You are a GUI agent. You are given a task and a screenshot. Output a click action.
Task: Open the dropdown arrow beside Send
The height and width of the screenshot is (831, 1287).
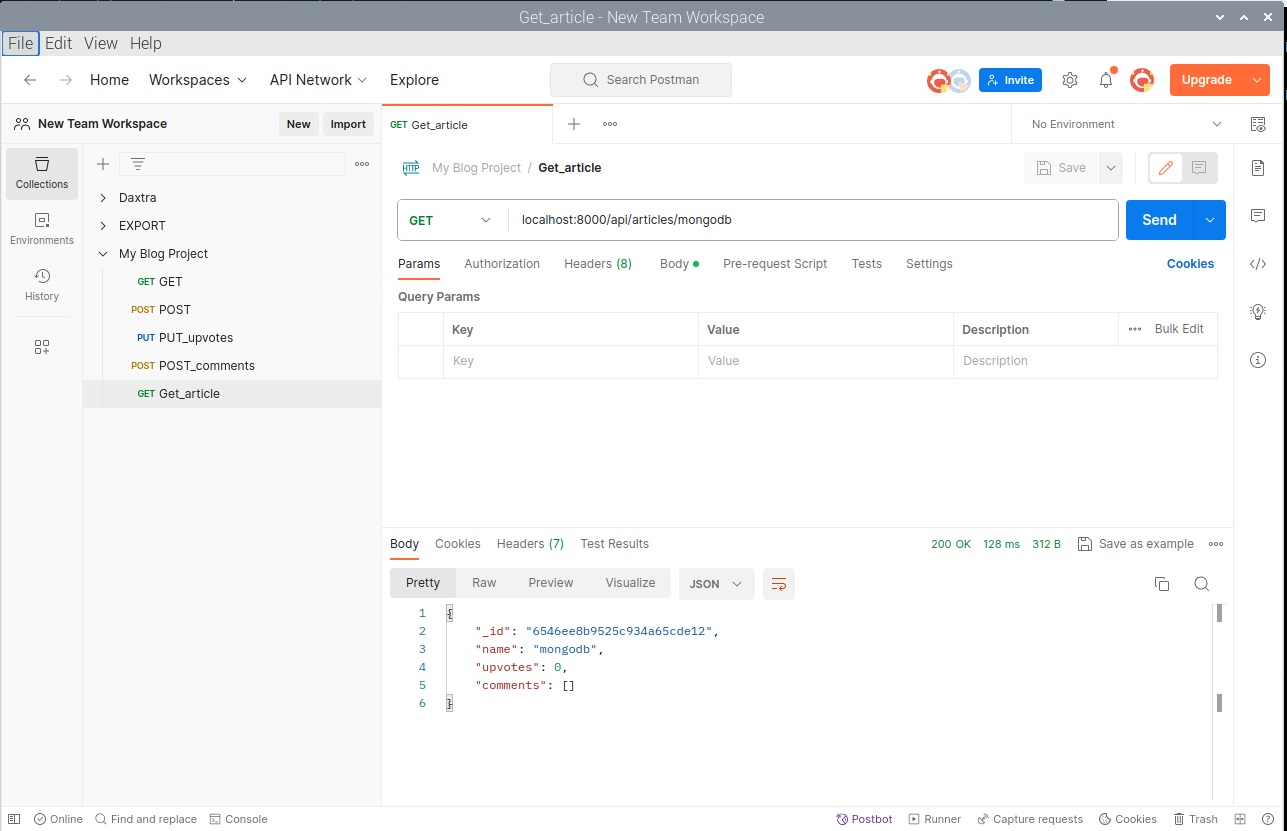1210,220
